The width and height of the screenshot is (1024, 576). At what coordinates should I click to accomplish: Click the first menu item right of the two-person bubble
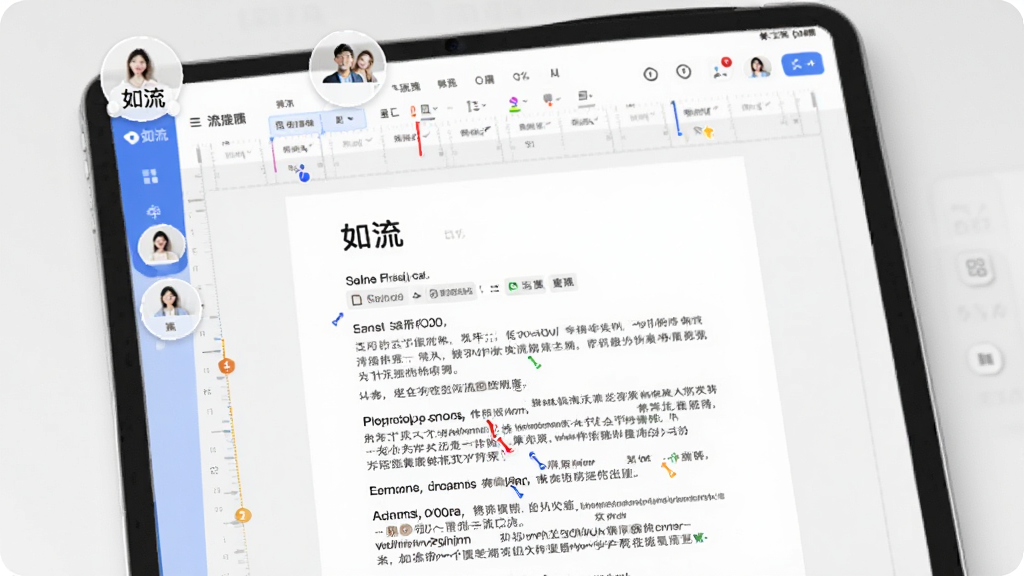[406, 88]
